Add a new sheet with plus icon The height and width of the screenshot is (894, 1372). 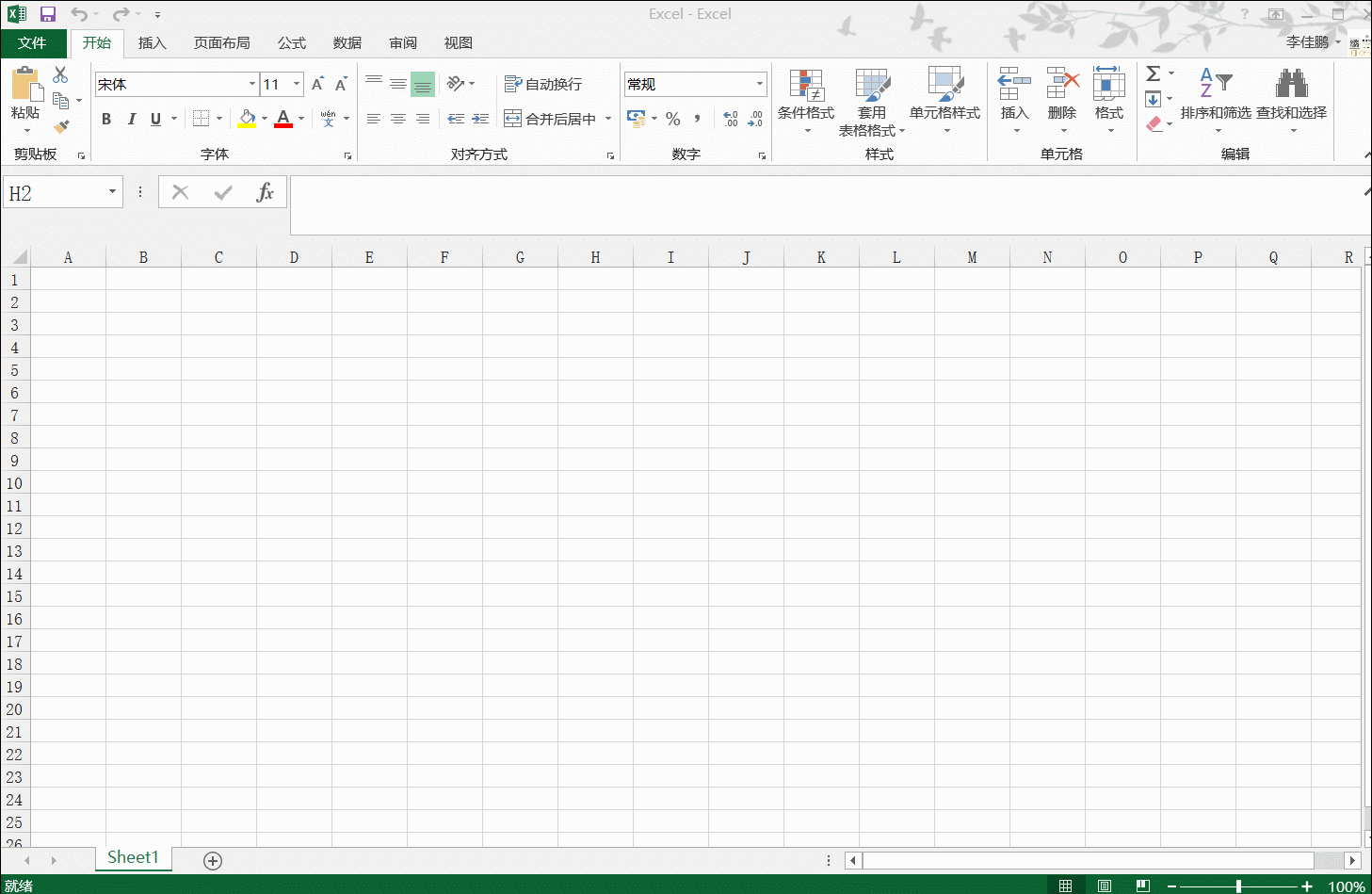click(213, 860)
